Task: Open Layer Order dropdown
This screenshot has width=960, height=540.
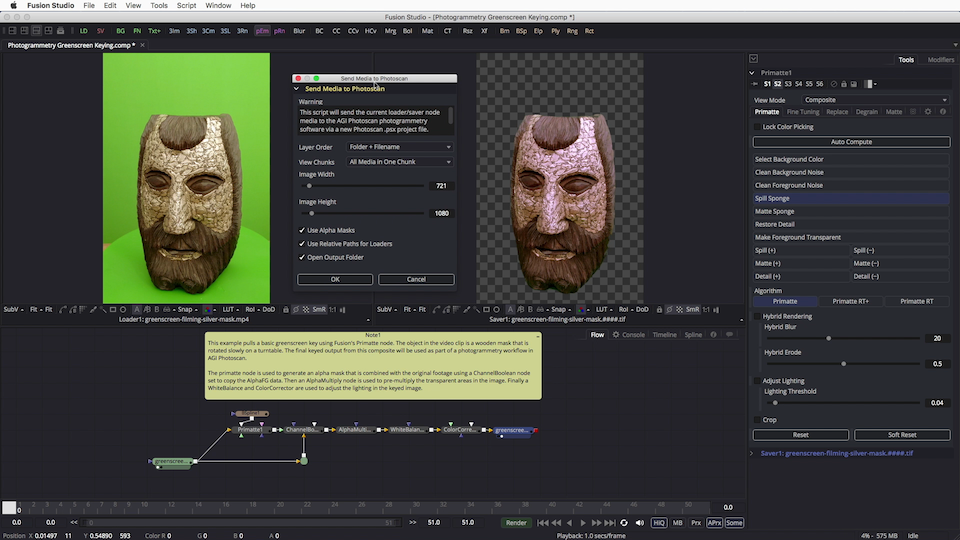Action: (400, 147)
